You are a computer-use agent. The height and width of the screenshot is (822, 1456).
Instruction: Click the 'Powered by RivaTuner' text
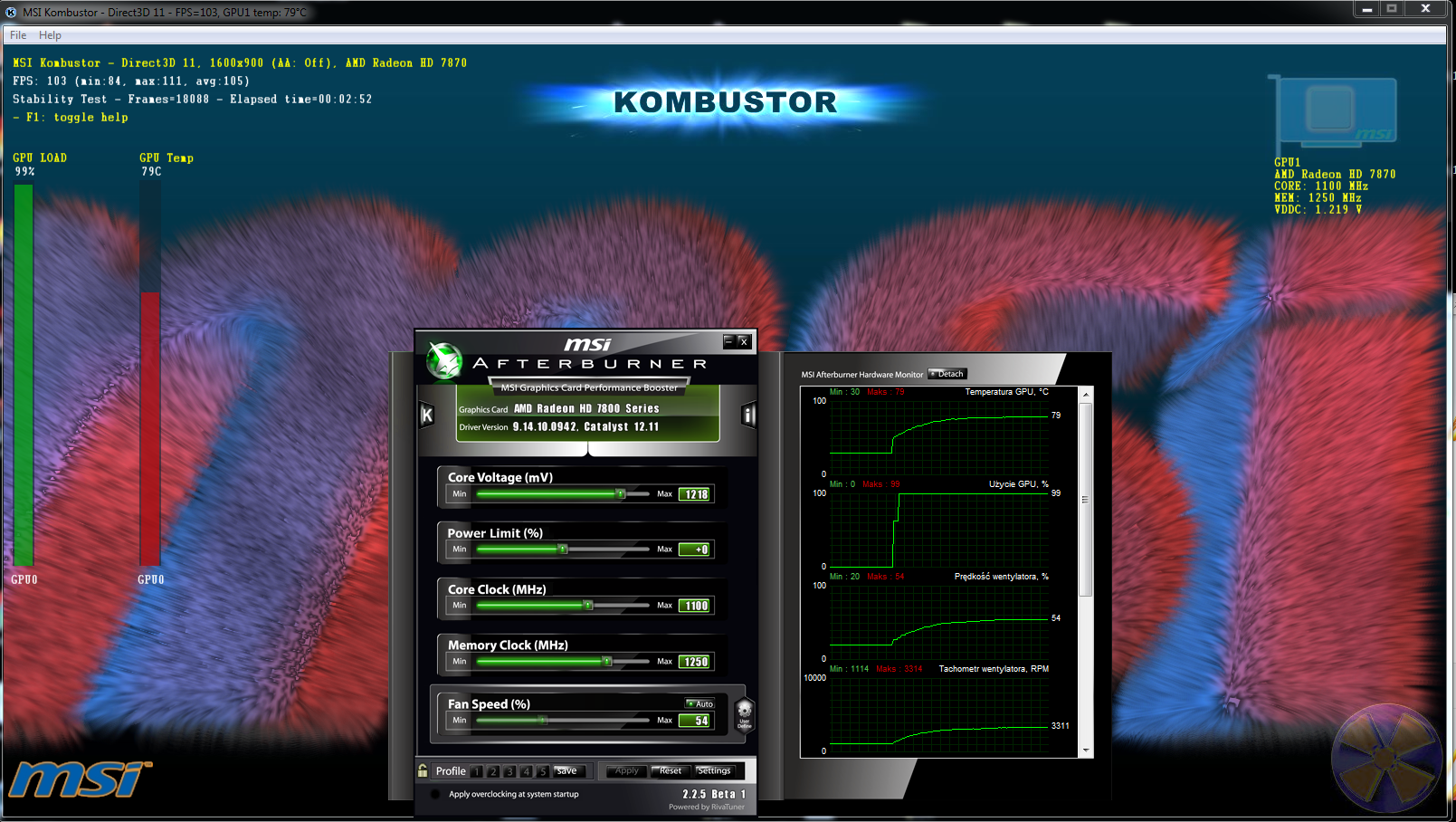[x=707, y=807]
